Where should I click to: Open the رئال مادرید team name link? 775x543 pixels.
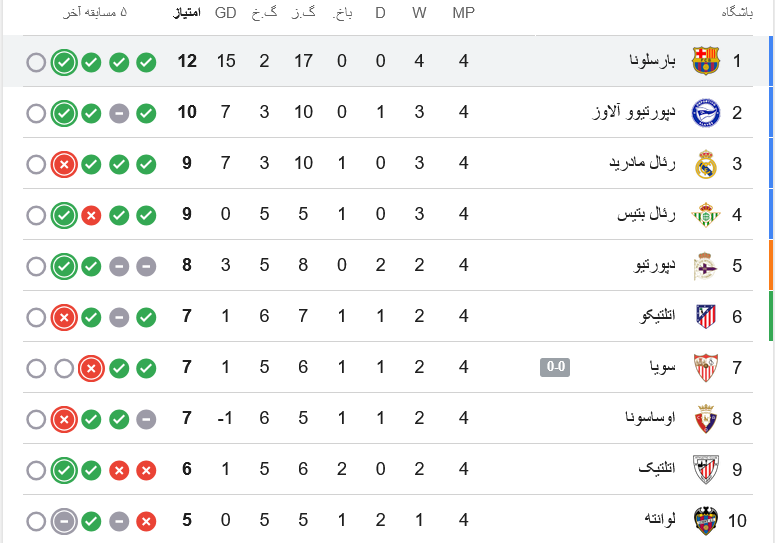(x=642, y=163)
